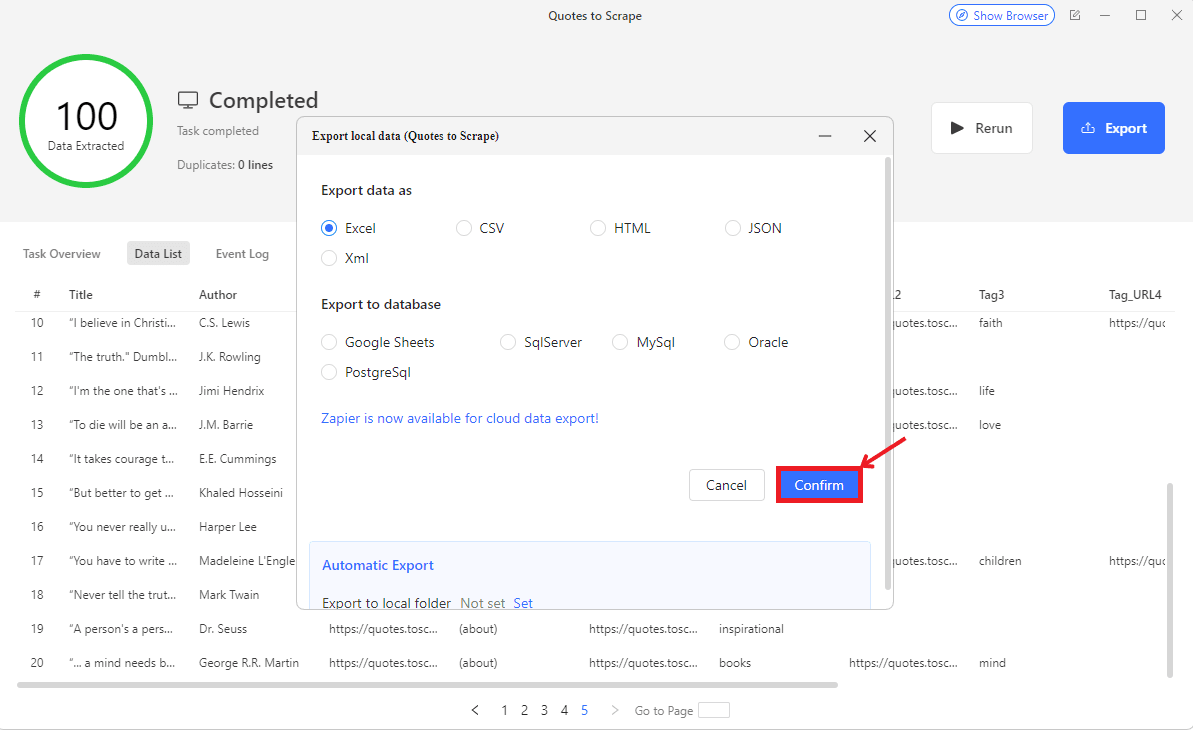
Task: Select the JSON export format
Action: coord(733,228)
